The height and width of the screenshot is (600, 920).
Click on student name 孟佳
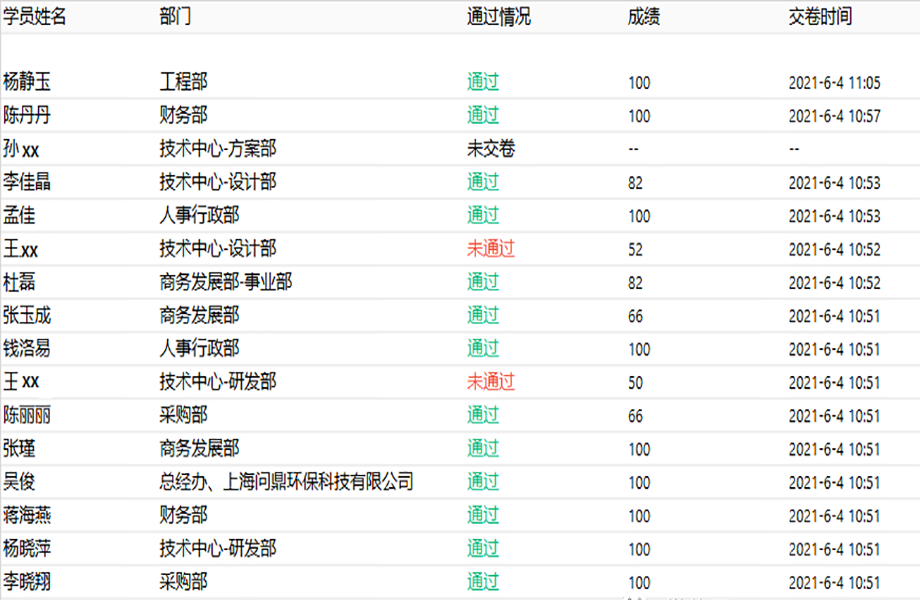(x=19, y=215)
